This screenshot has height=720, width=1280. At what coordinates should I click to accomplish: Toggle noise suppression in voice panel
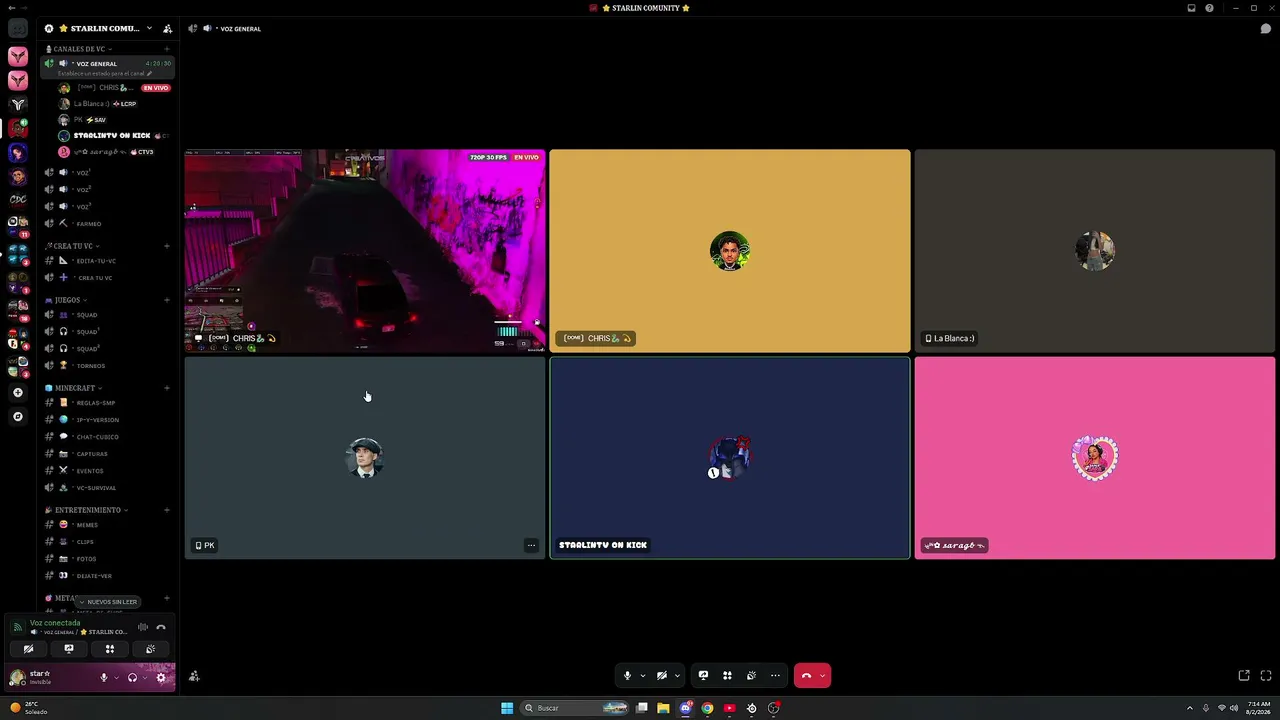(x=143, y=627)
